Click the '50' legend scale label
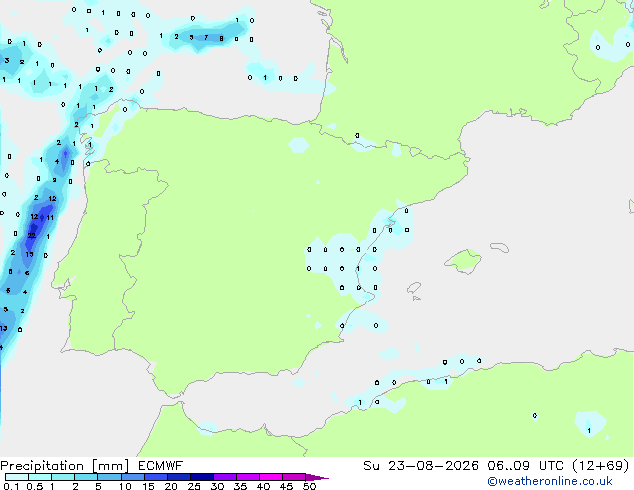The width and height of the screenshot is (634, 490). pyautogui.click(x=309, y=486)
